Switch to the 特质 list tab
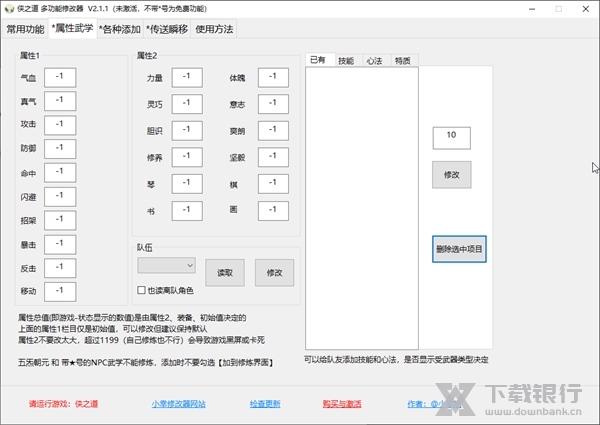This screenshot has width=600, height=425. [403, 61]
